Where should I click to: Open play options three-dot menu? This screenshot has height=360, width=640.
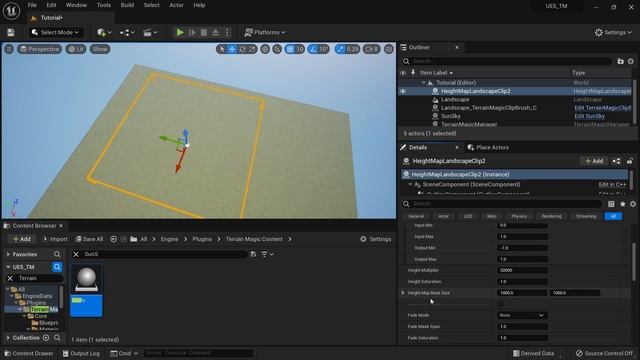(x=228, y=32)
